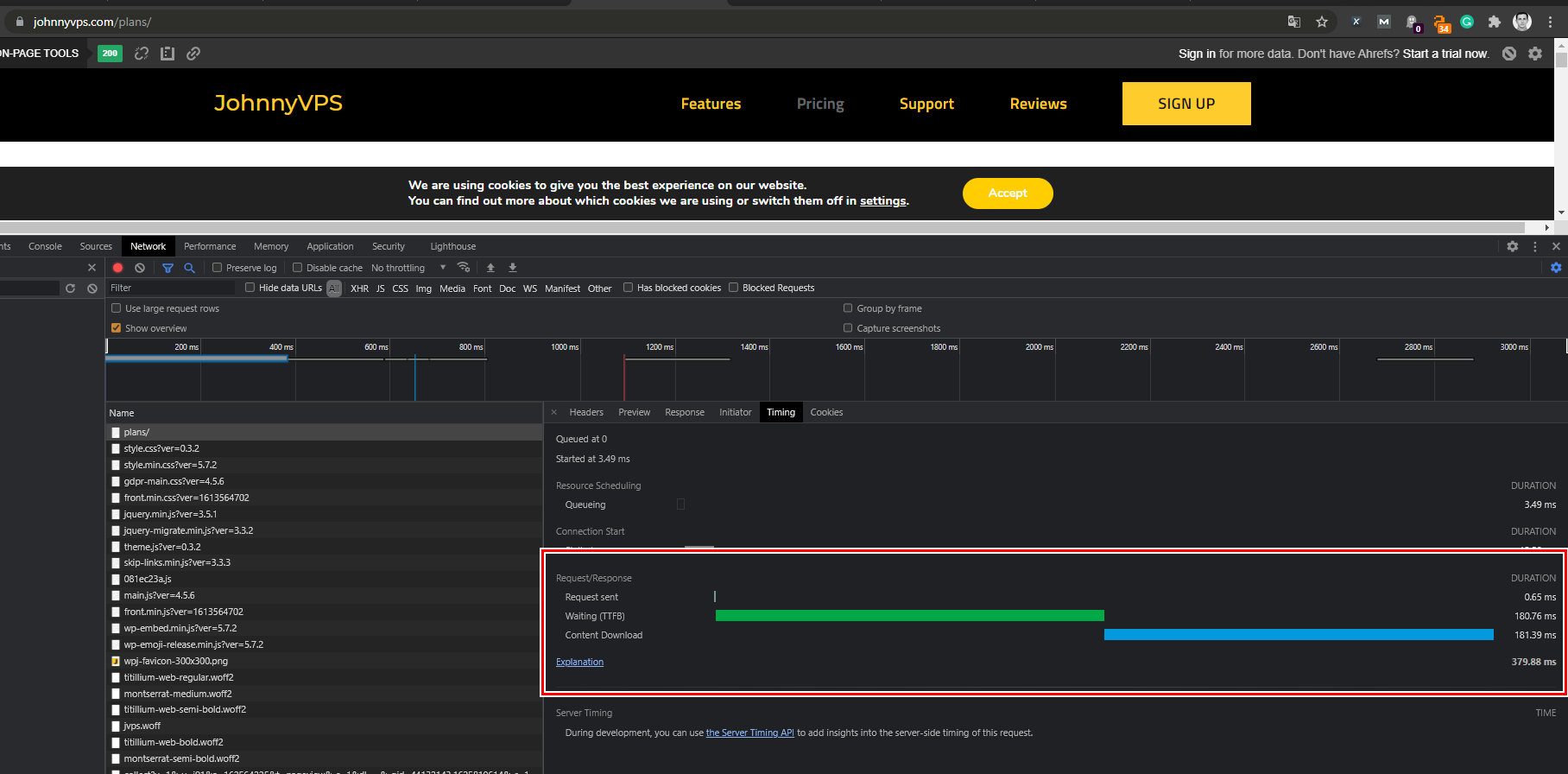The width and height of the screenshot is (1568, 774).
Task: Open DevTools kebab menu
Action: (1535, 246)
